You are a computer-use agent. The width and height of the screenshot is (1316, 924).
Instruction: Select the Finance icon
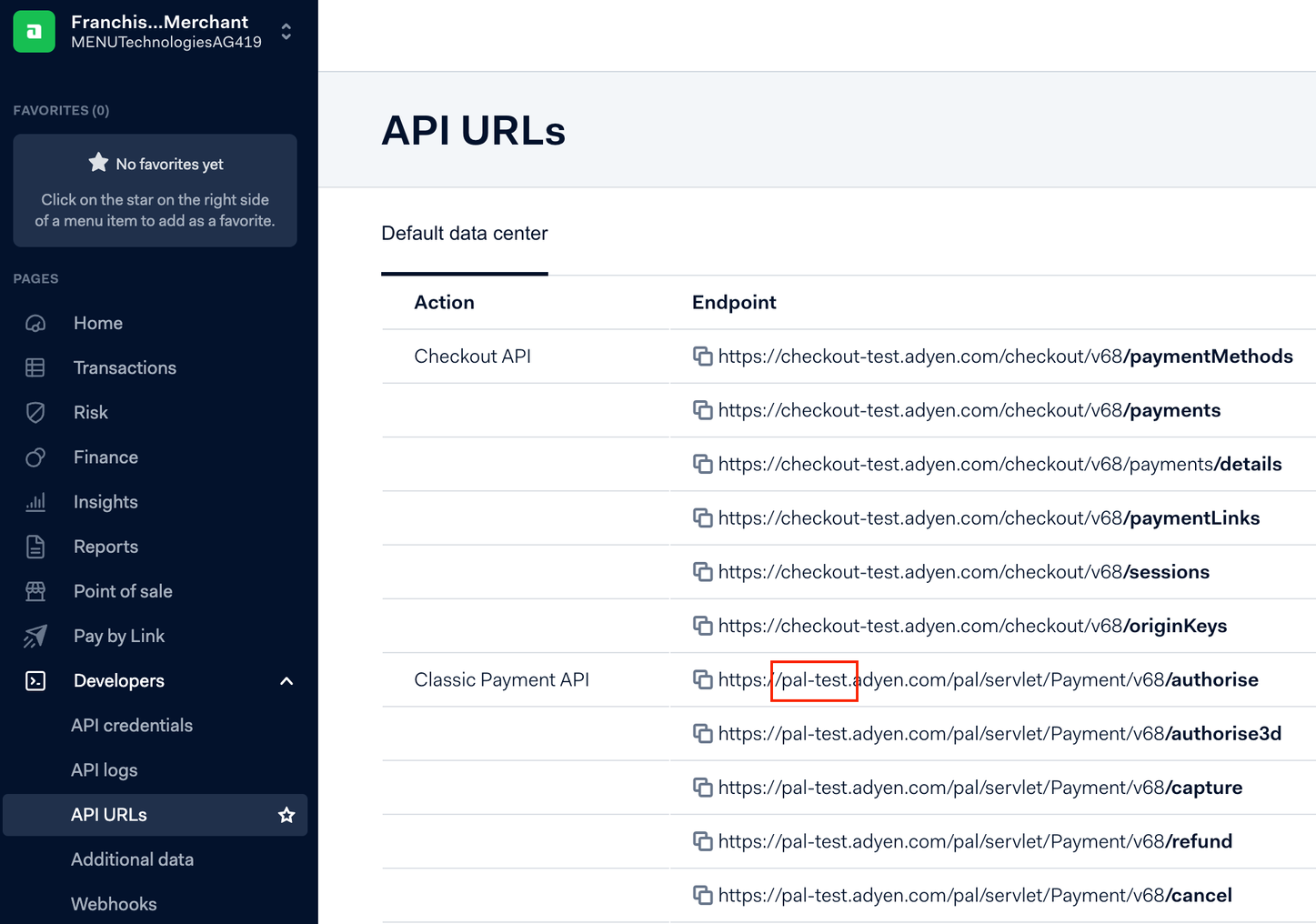tap(35, 457)
